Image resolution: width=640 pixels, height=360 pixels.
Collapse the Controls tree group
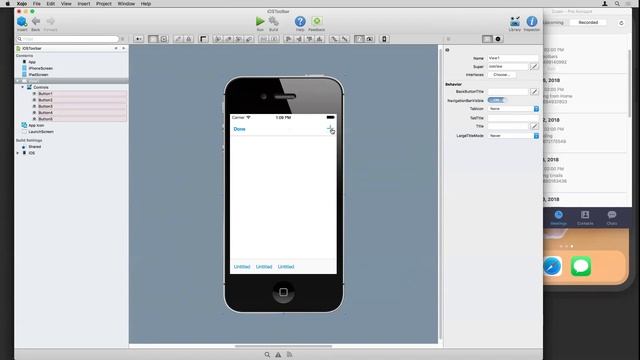coord(22,87)
